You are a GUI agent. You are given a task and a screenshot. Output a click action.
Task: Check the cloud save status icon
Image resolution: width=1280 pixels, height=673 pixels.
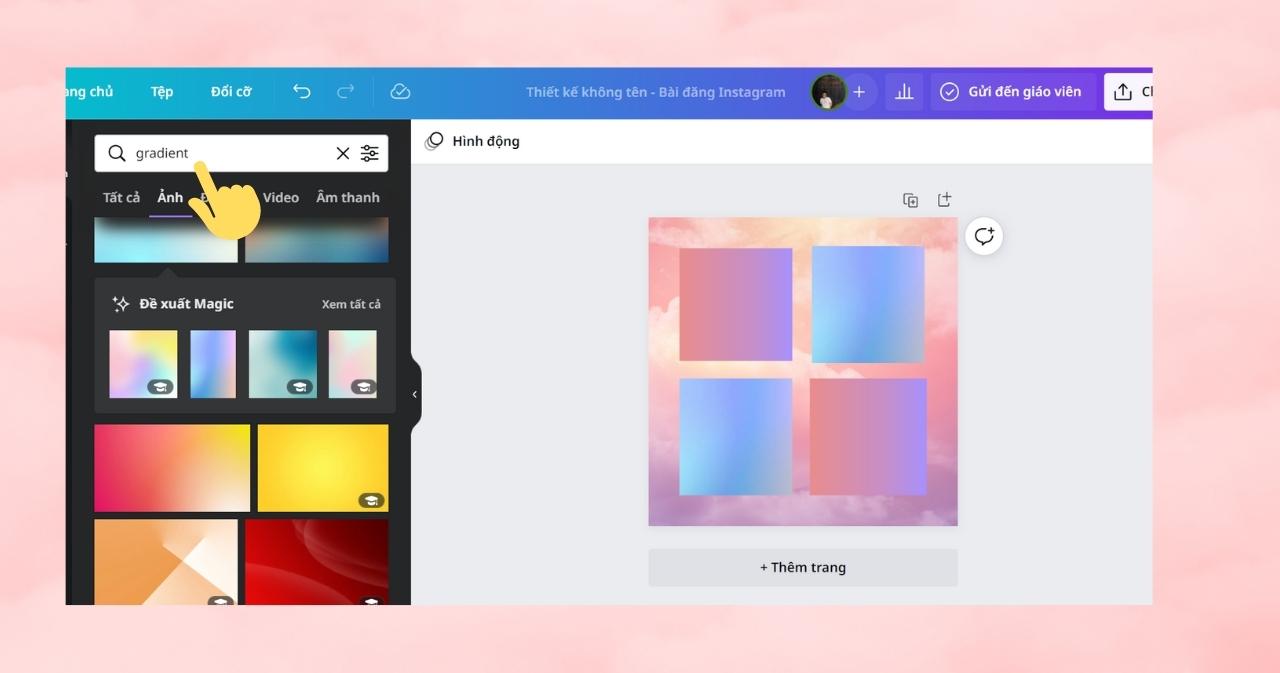(400, 91)
